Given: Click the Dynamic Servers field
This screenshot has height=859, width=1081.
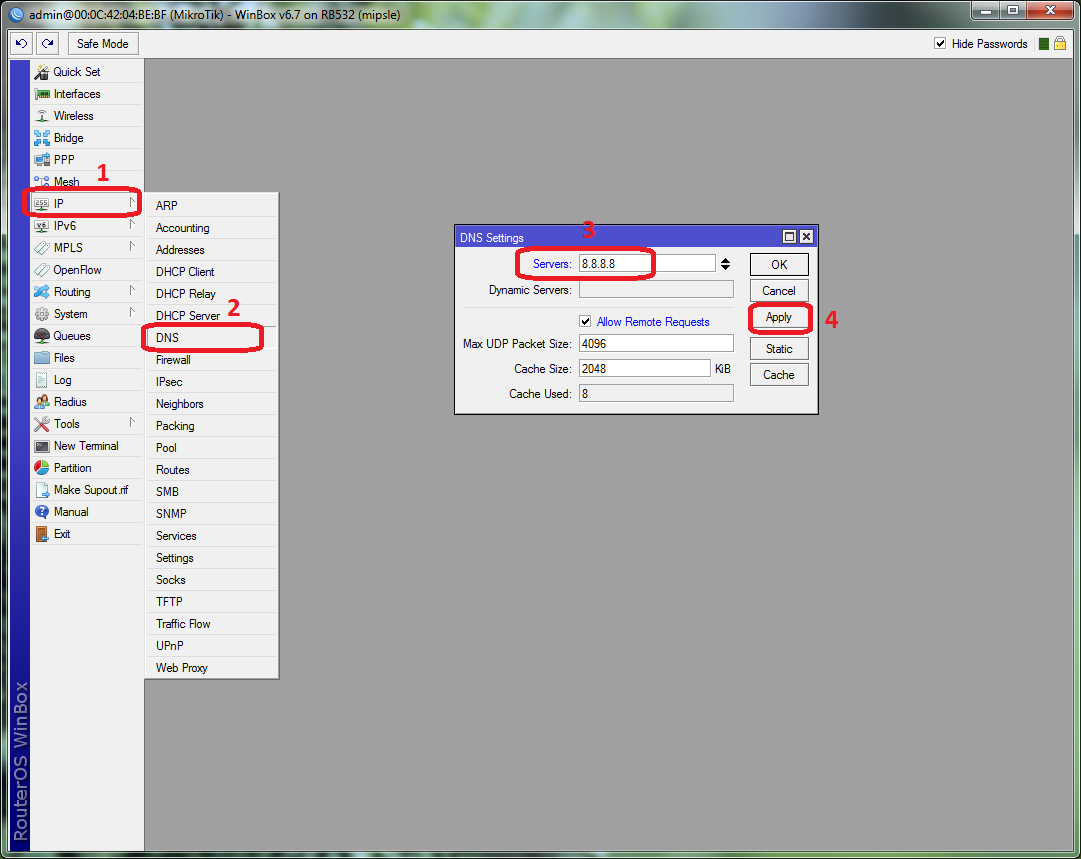Looking at the screenshot, I should click(x=656, y=290).
